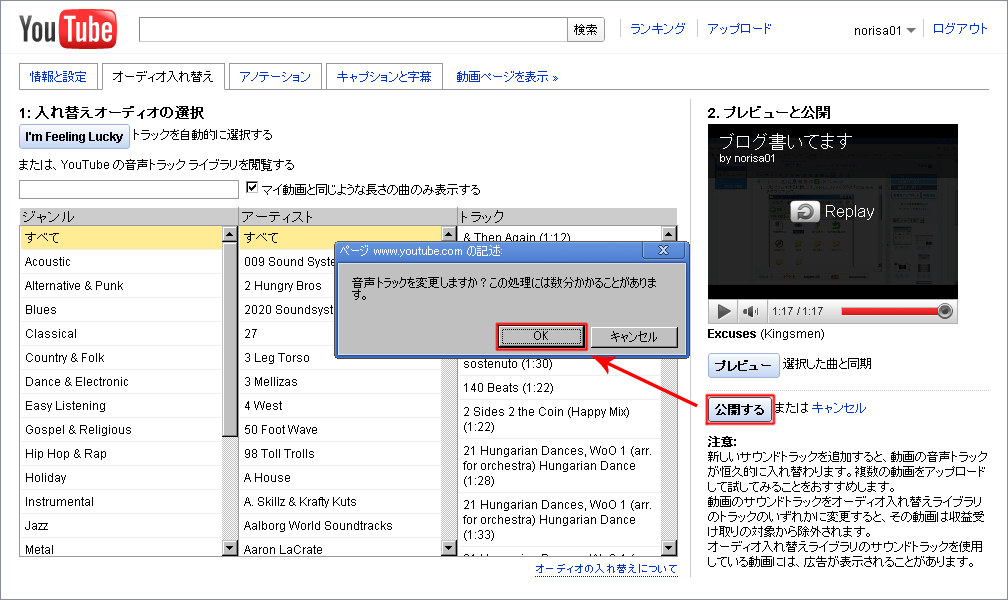Click the video preview title ブログ書いてます
This screenshot has height=600, width=1008.
pos(785,141)
